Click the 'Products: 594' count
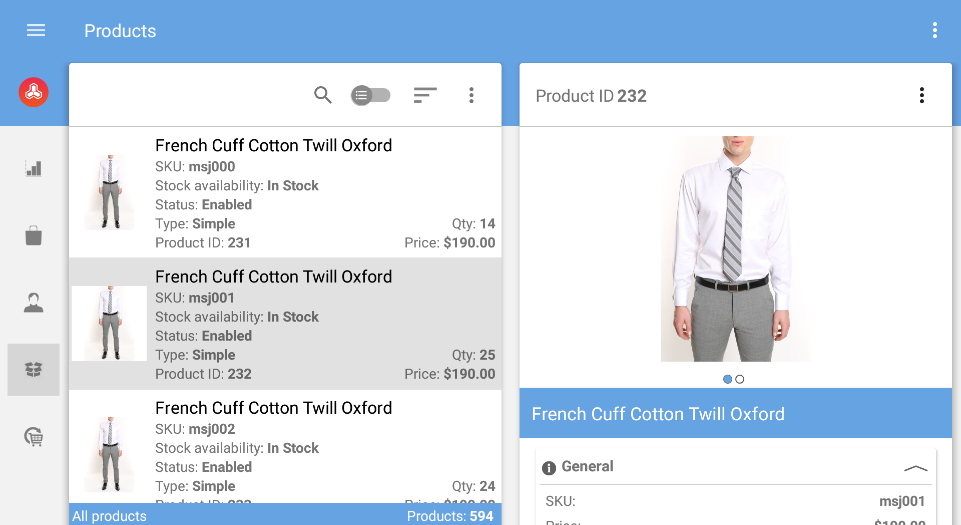 point(450,516)
